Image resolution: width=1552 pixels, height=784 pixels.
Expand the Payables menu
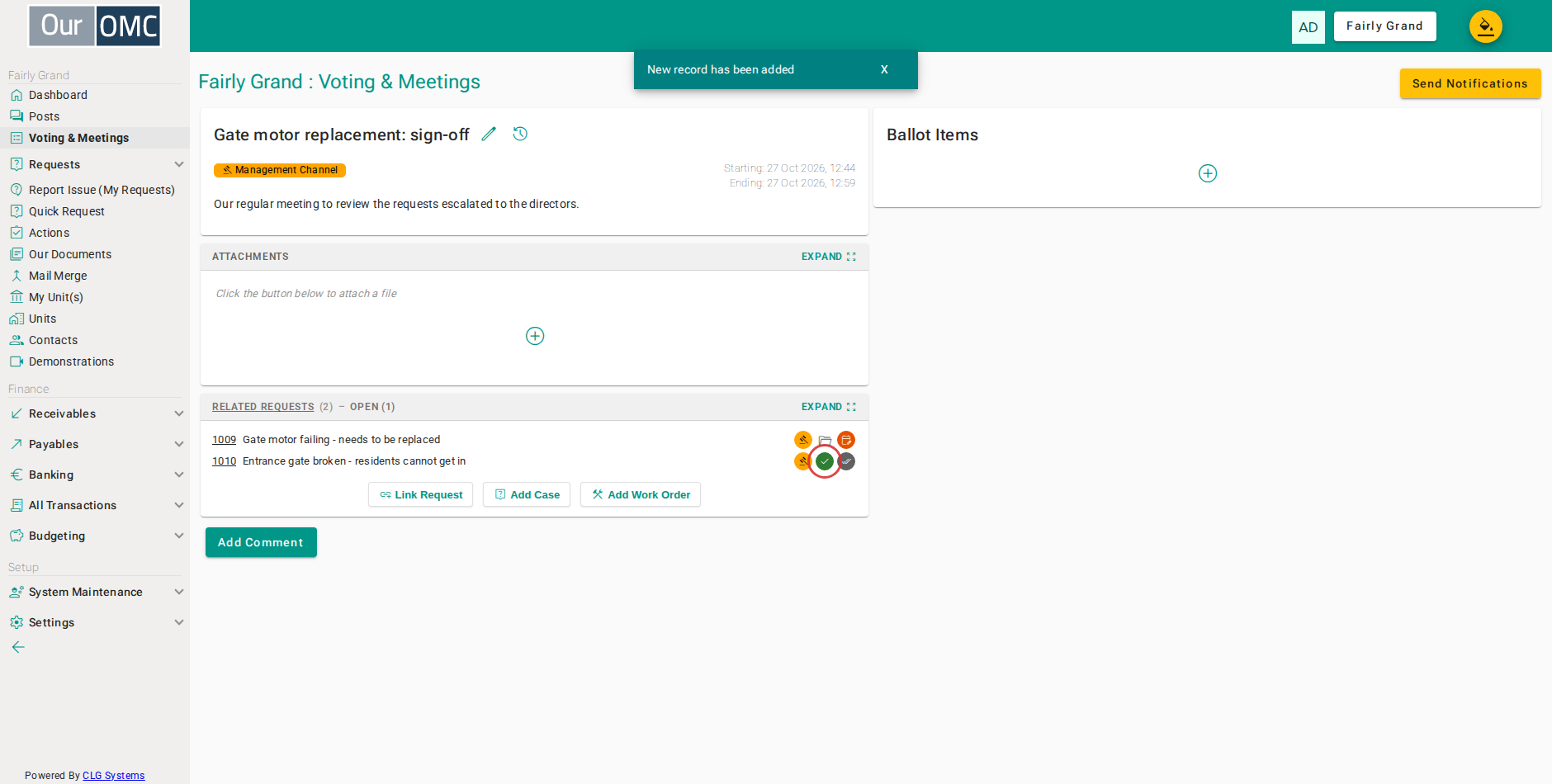pyautogui.click(x=95, y=444)
